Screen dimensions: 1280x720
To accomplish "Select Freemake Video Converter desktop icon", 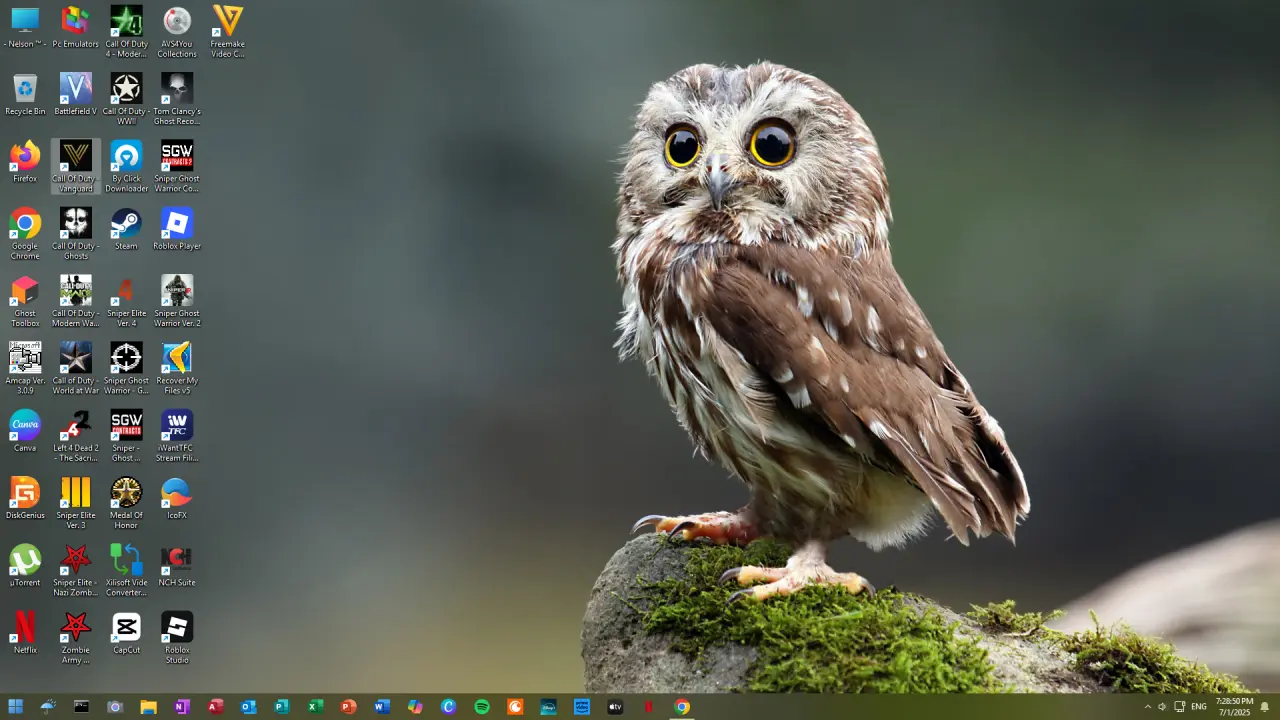I will point(228,32).
